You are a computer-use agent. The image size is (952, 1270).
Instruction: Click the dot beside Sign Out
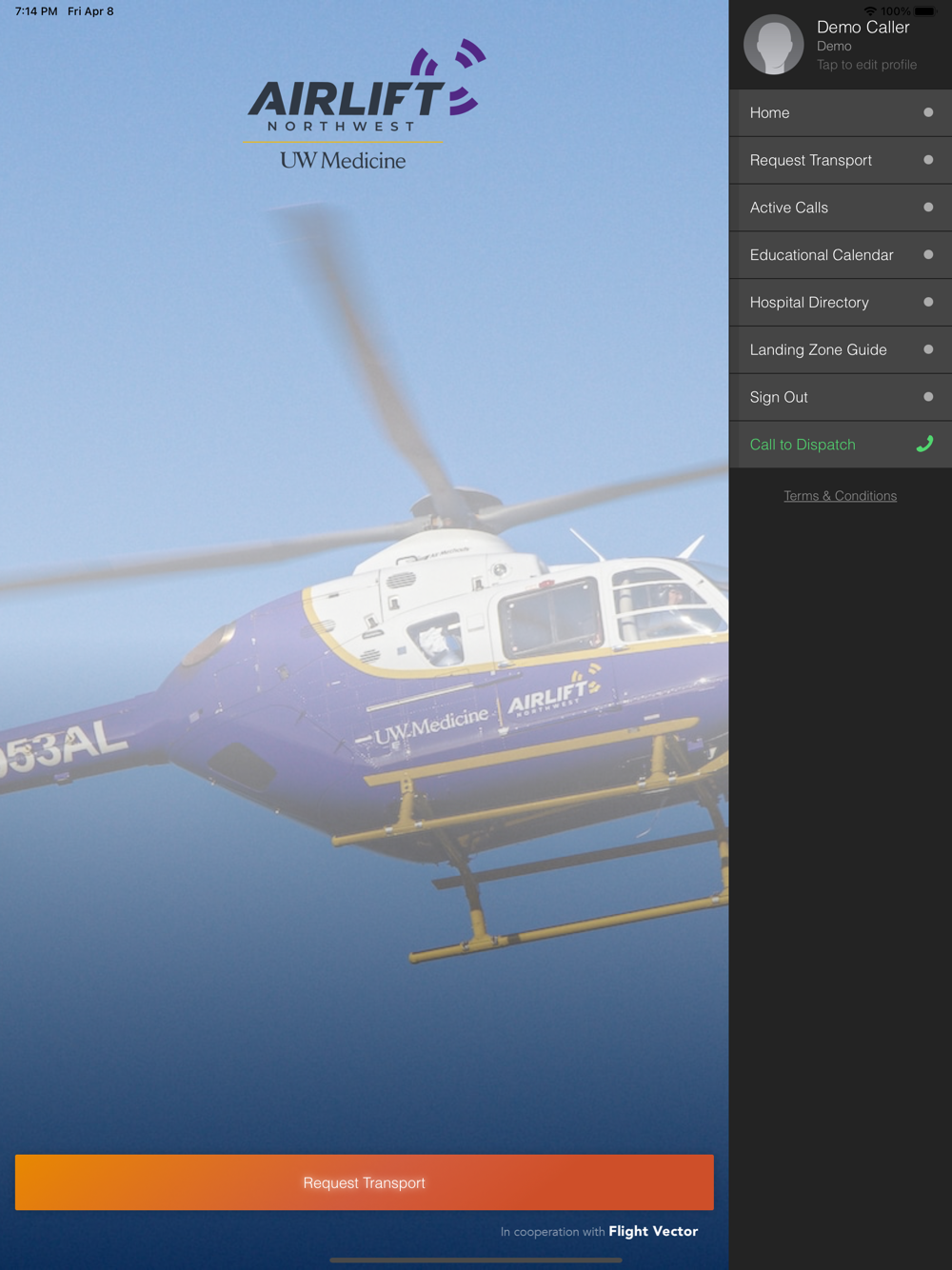pos(928,397)
